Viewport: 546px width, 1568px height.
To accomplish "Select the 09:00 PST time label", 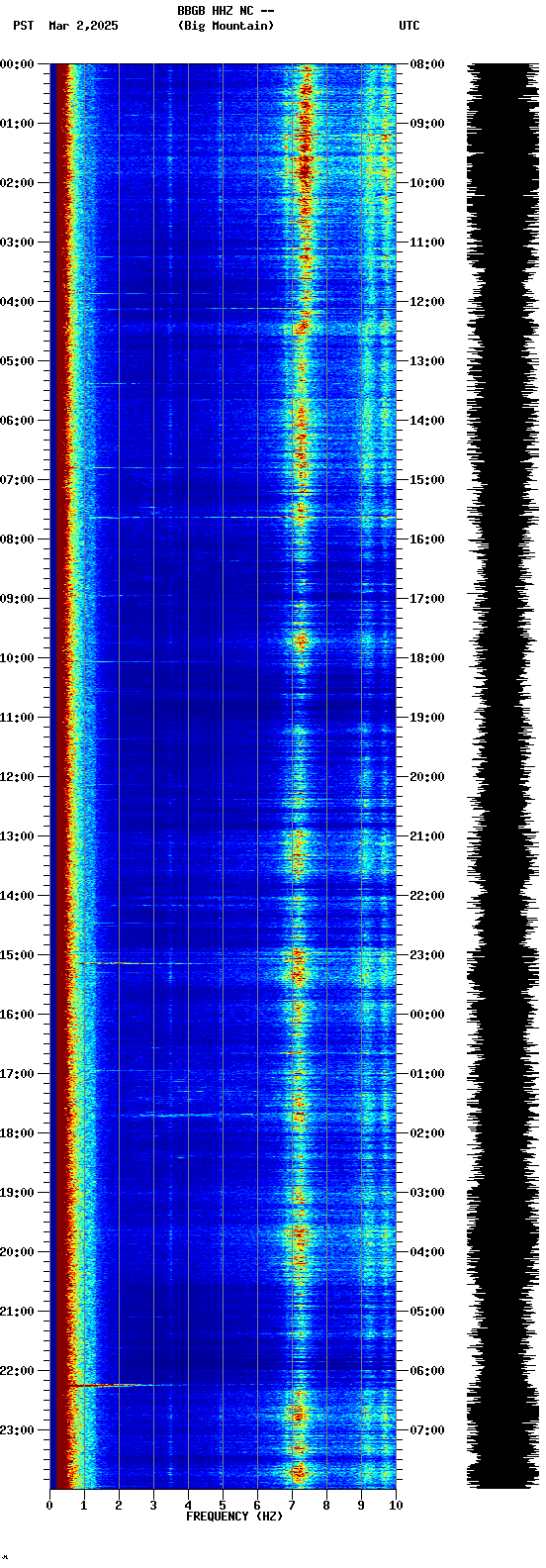I will tap(18, 599).
